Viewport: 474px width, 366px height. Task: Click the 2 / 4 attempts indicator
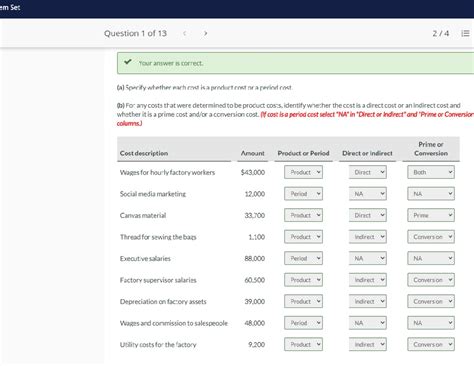441,33
